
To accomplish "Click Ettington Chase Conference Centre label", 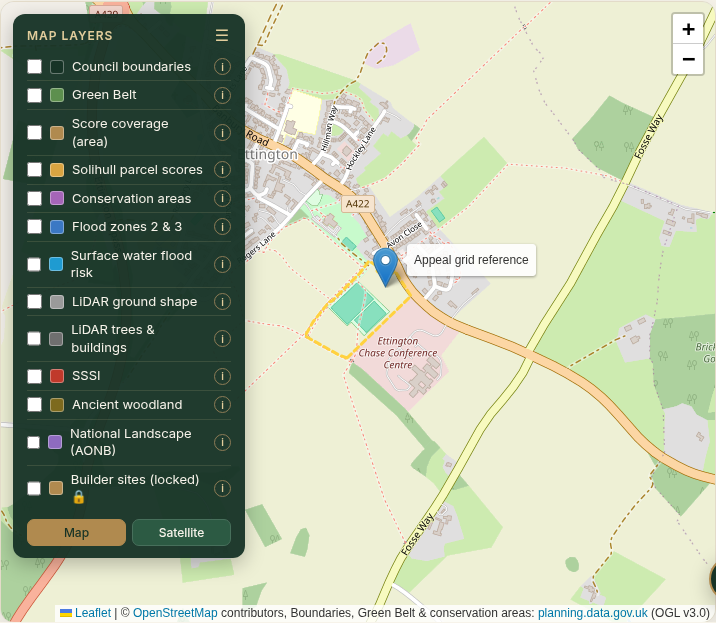I will pos(397,353).
